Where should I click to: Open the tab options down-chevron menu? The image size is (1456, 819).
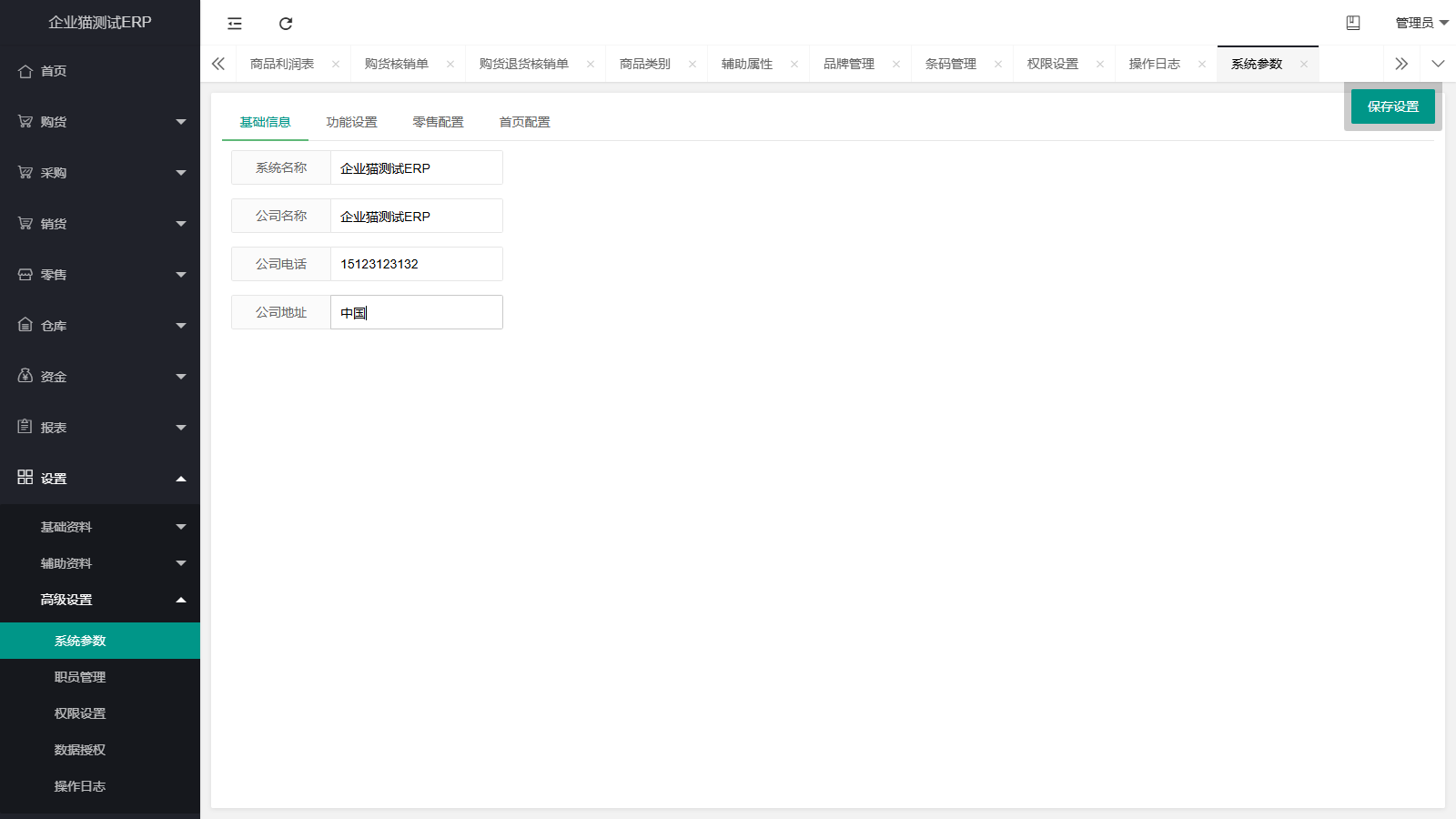[x=1438, y=64]
